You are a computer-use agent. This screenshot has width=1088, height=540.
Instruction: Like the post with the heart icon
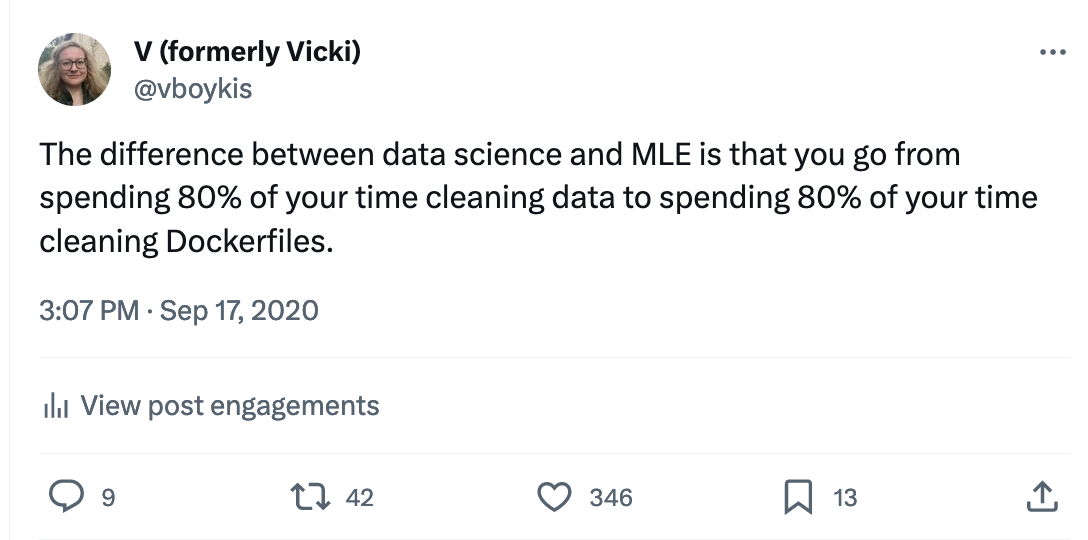(554, 496)
